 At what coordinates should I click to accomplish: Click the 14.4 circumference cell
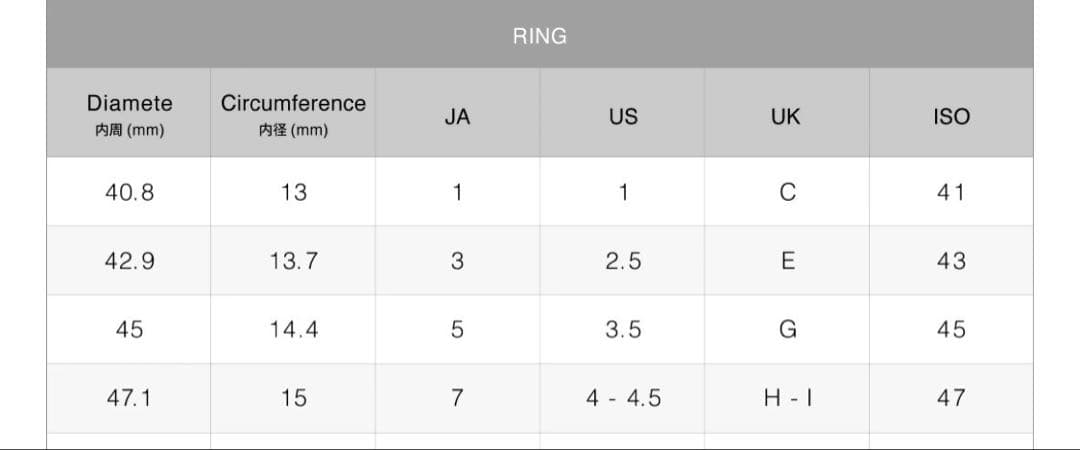click(x=293, y=329)
